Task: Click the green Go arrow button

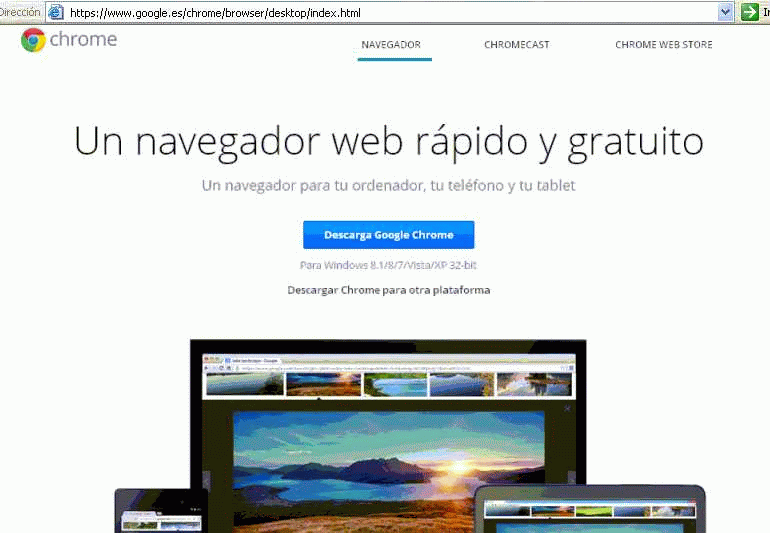Action: (x=749, y=12)
